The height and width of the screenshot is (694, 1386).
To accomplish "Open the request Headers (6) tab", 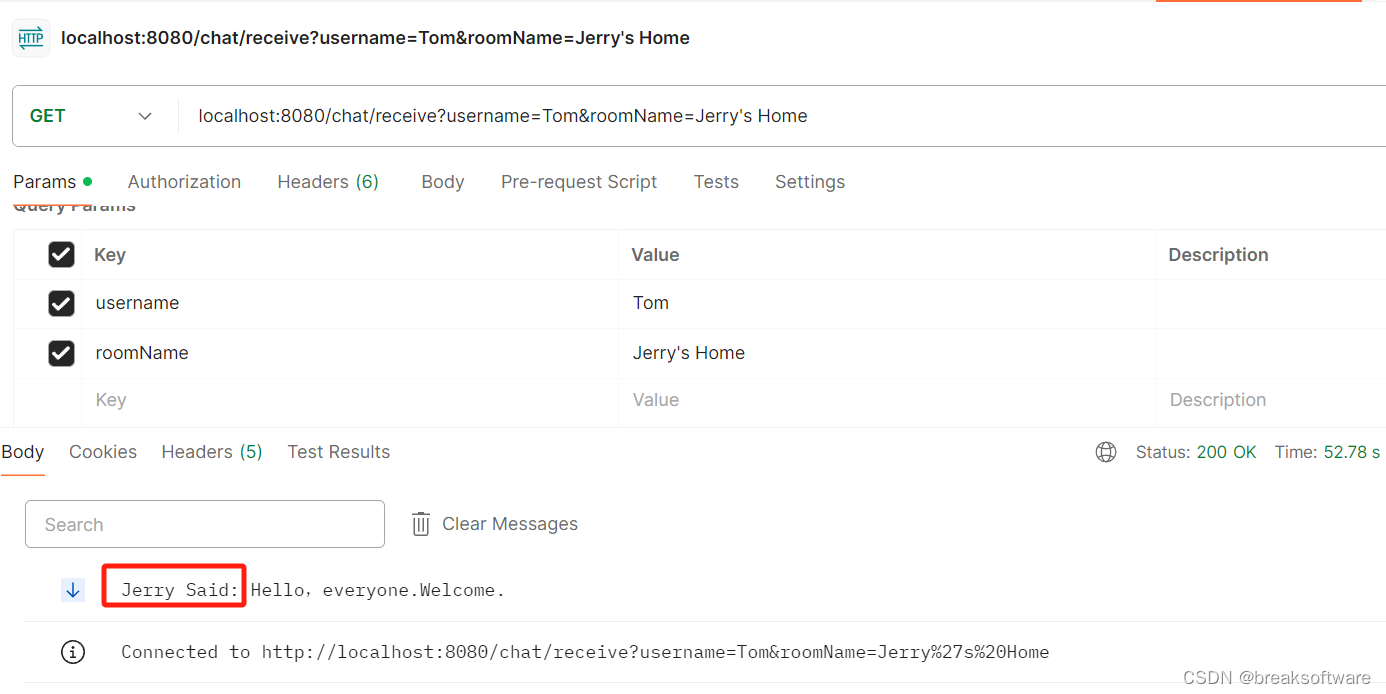I will (328, 182).
